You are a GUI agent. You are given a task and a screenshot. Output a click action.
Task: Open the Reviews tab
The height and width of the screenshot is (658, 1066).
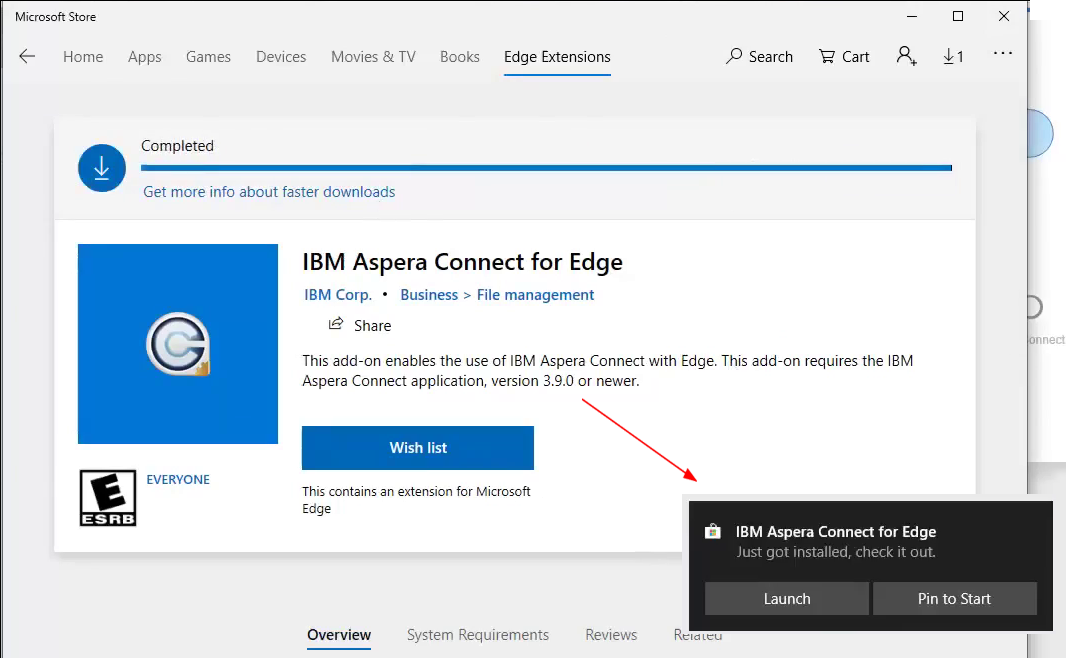[x=611, y=635]
